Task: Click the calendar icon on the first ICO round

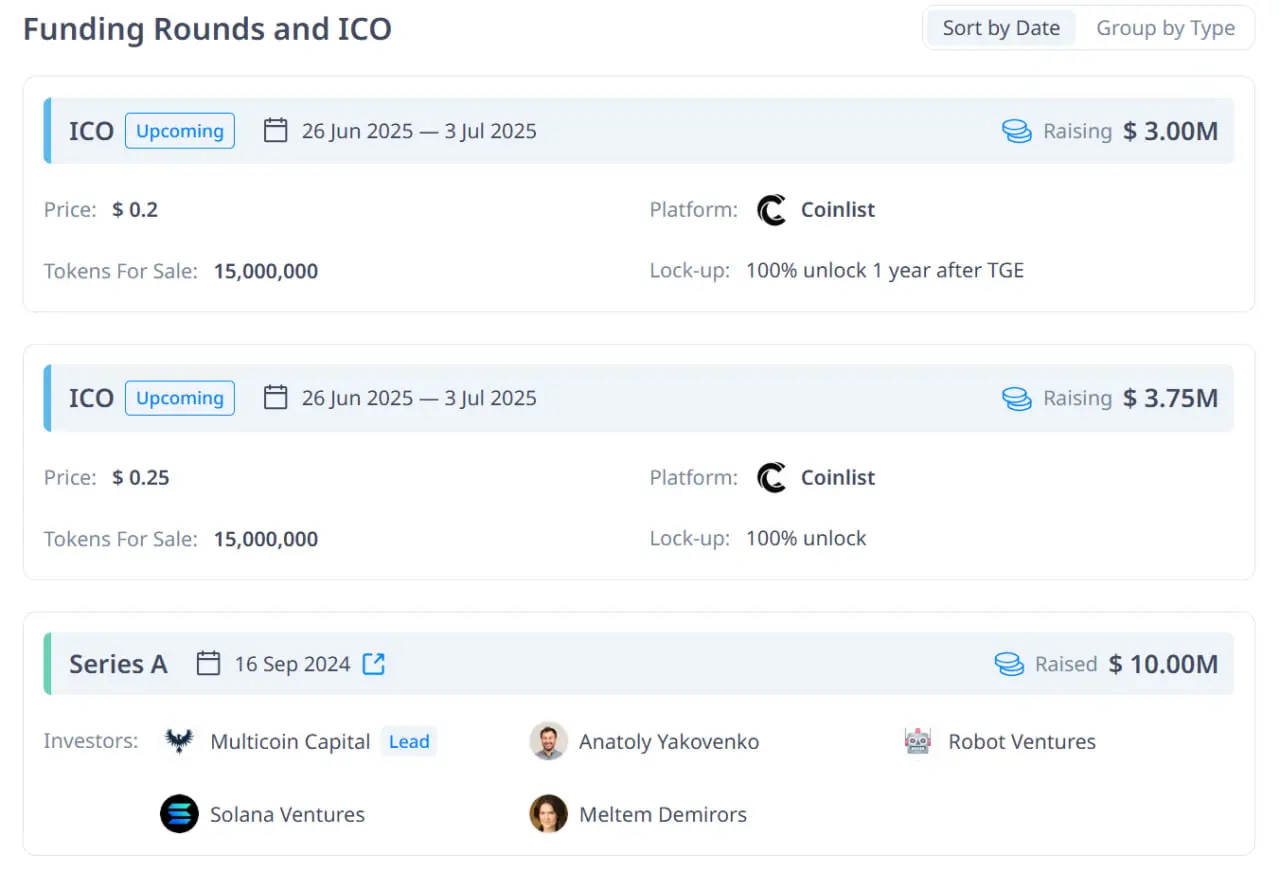Action: point(275,130)
